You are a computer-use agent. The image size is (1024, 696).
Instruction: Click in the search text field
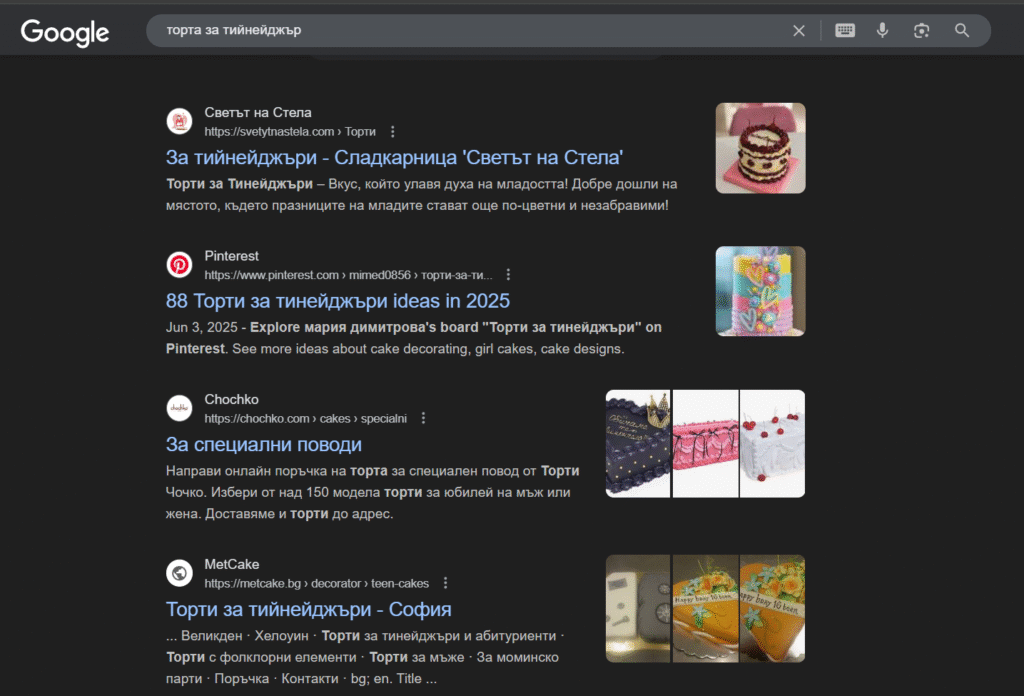(x=460, y=31)
